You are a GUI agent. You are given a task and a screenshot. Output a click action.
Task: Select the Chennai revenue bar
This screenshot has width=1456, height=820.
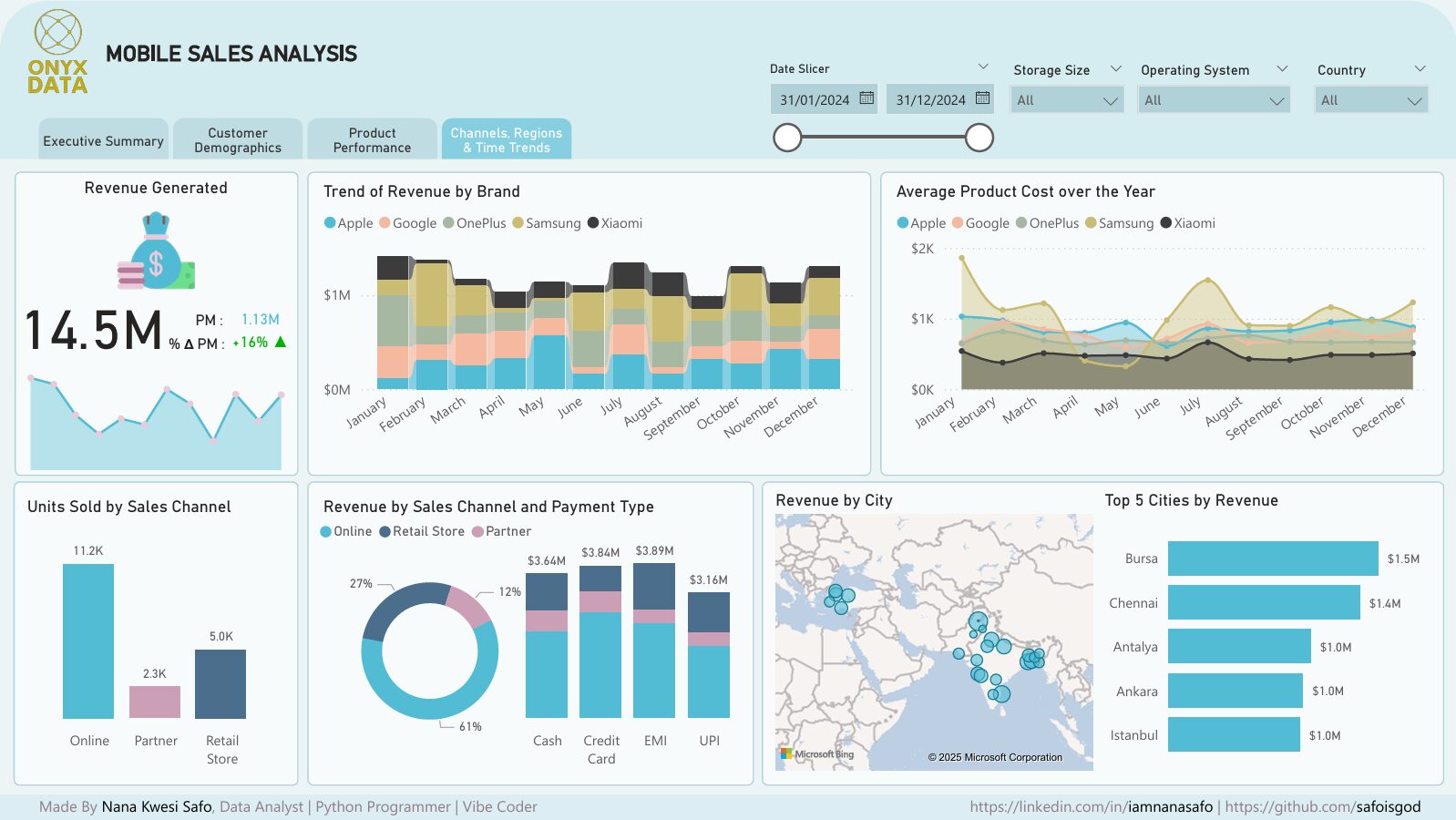click(1264, 603)
